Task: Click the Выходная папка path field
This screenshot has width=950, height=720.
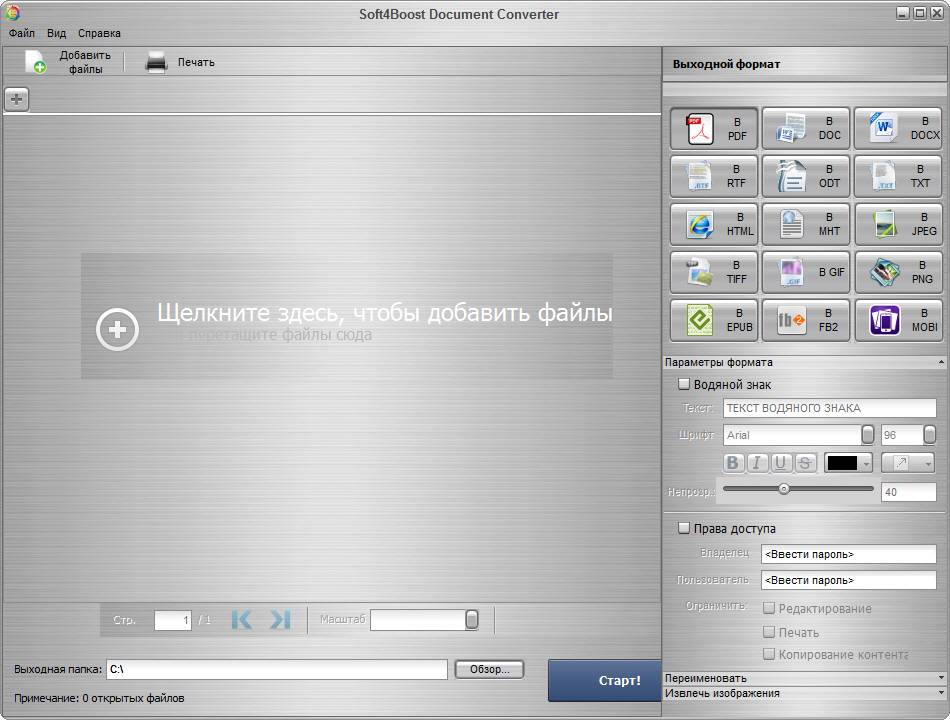Action: pos(277,669)
